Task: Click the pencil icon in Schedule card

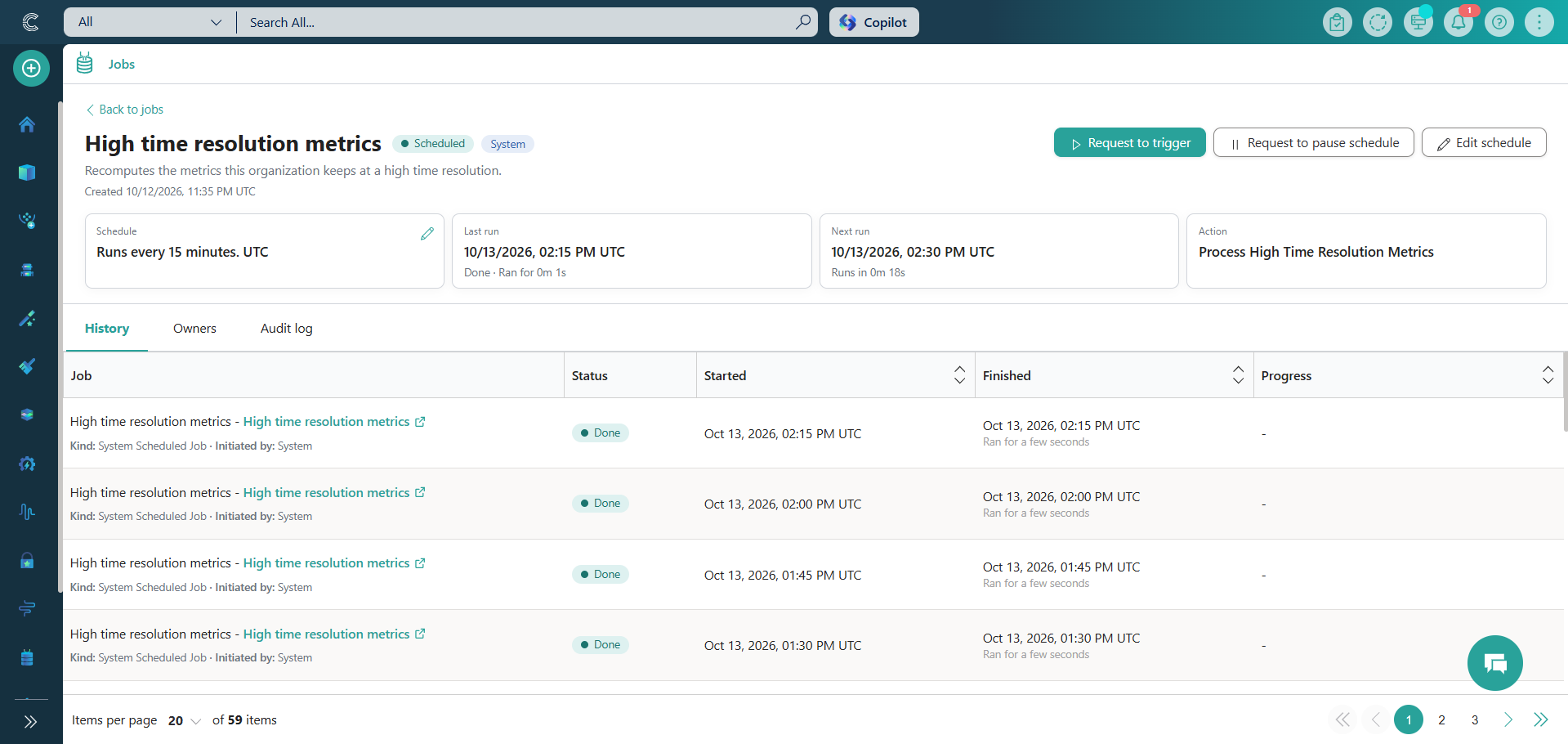Action: coord(427,234)
